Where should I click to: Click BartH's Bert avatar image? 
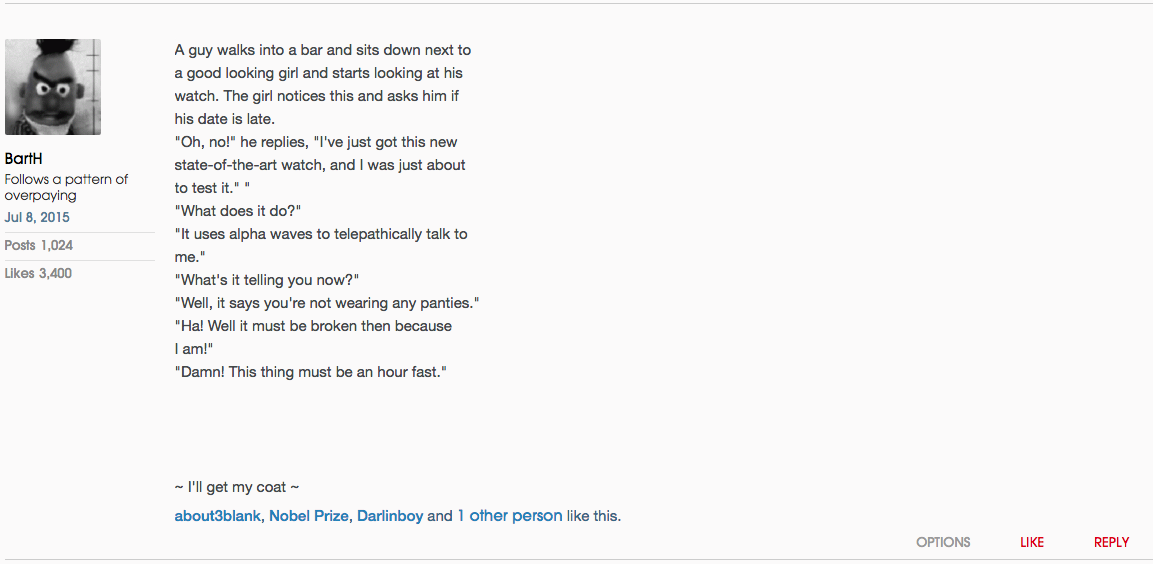(53, 87)
